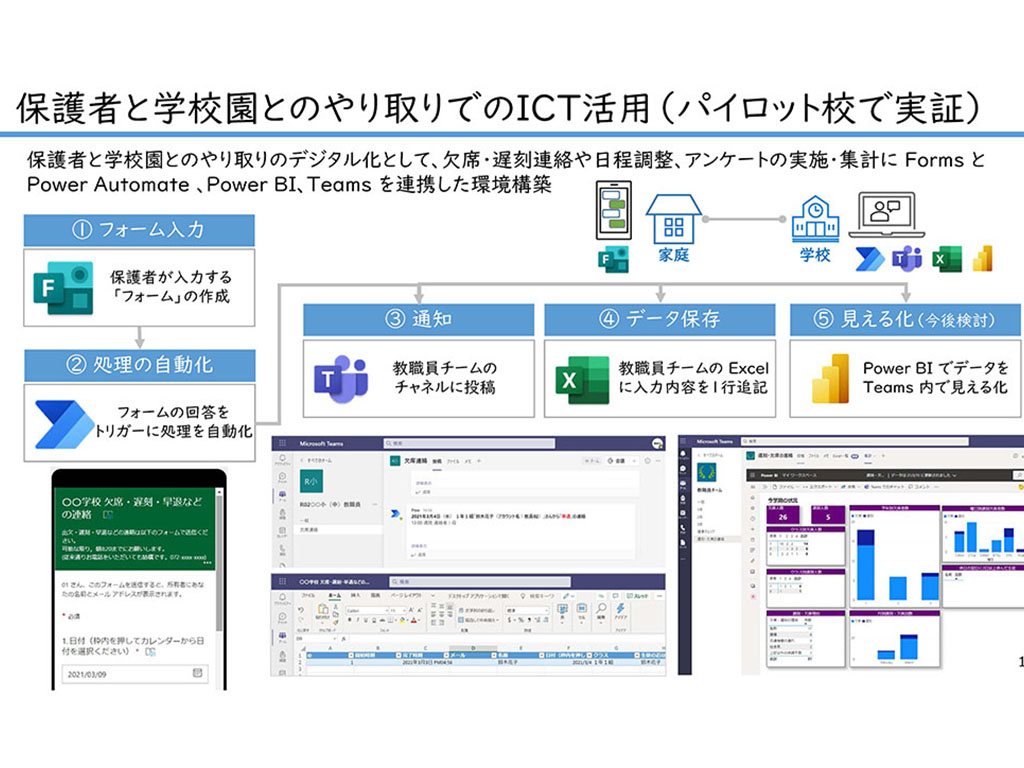
Task: Click the R小 team avatar tile
Action: [312, 481]
